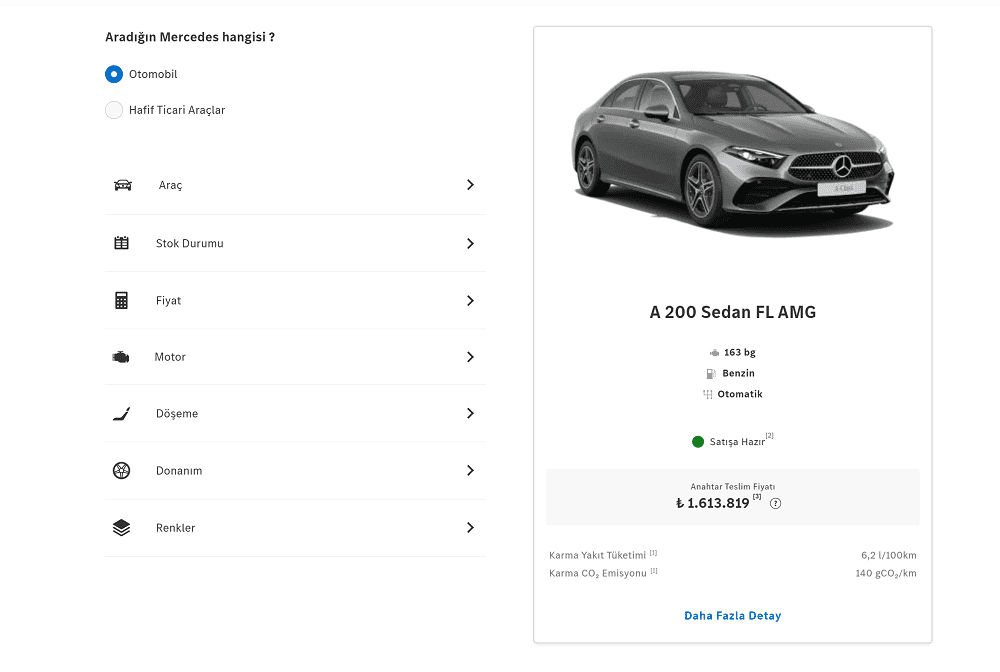This screenshot has width=1000, height=672.
Task: Click the wheel rim icon for Donanım
Action: tap(122, 471)
